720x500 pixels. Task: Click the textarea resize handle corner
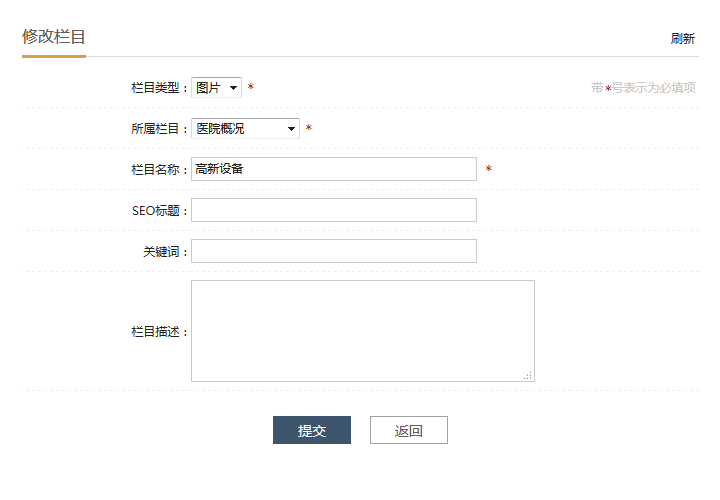pos(528,375)
